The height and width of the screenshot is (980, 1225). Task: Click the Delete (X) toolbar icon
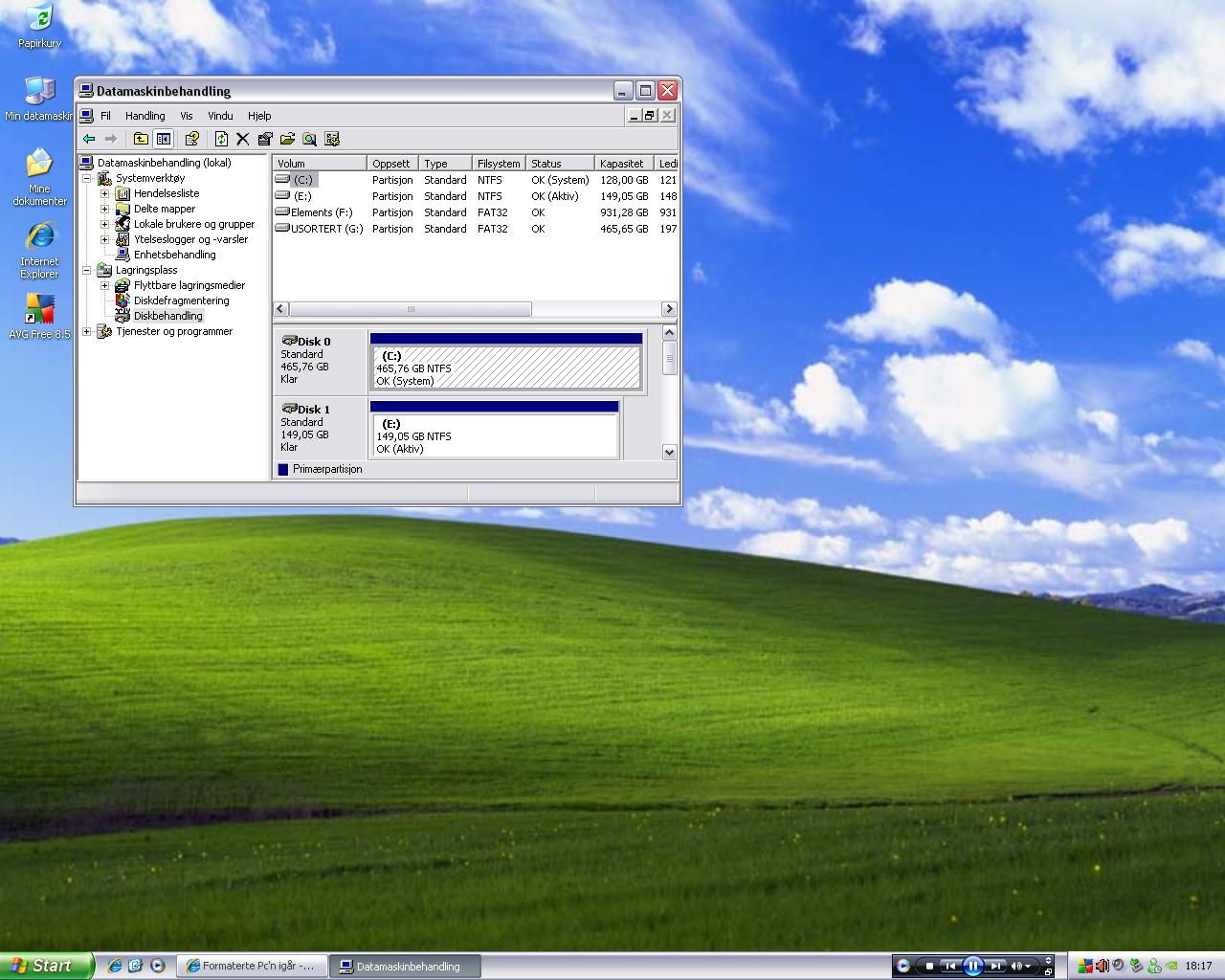click(x=243, y=139)
